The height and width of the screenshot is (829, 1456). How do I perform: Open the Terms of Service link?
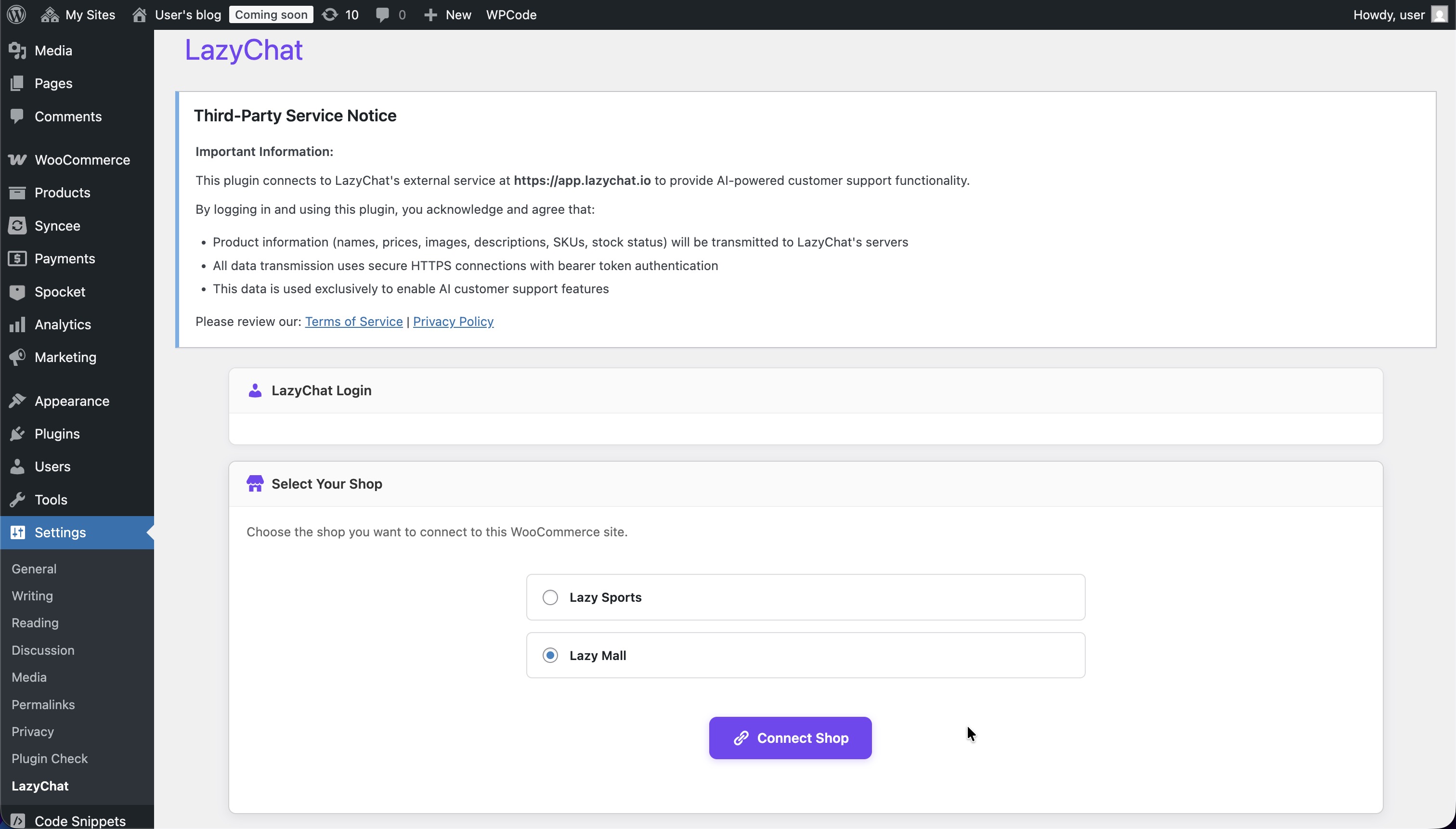(353, 322)
